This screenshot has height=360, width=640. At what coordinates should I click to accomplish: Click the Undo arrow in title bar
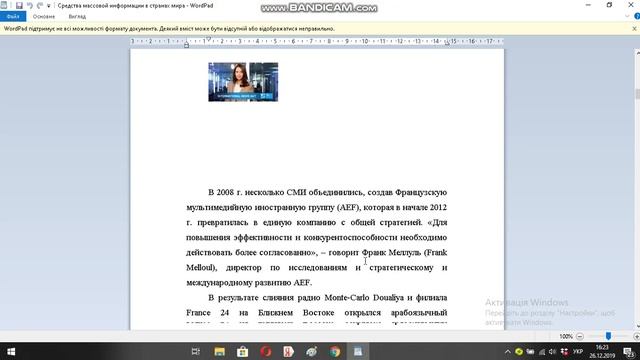click(x=30, y=6)
